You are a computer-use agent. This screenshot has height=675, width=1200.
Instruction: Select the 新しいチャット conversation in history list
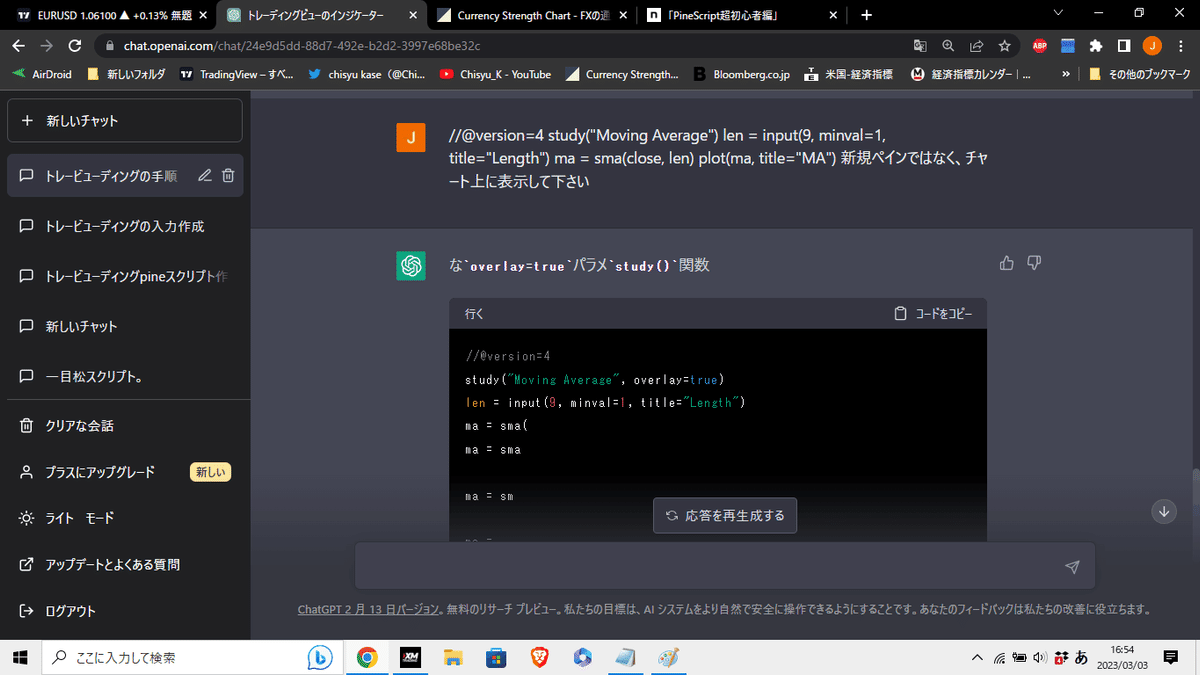(124, 327)
